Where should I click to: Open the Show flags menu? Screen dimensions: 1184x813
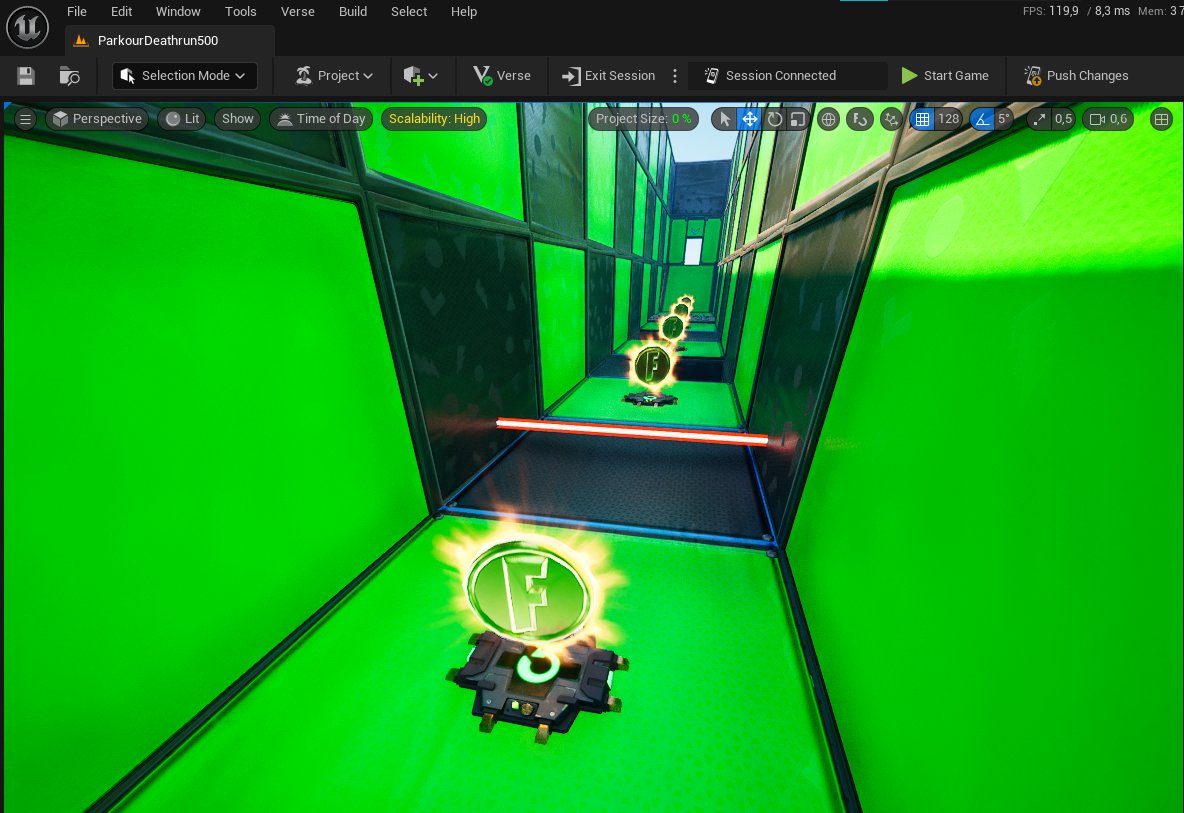[237, 119]
